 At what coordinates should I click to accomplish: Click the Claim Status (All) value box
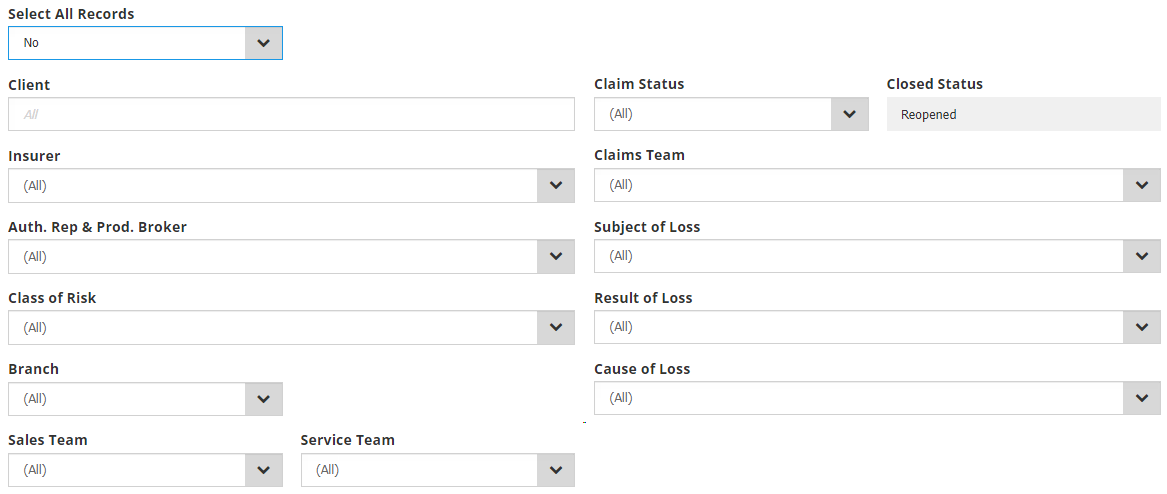[x=712, y=114]
